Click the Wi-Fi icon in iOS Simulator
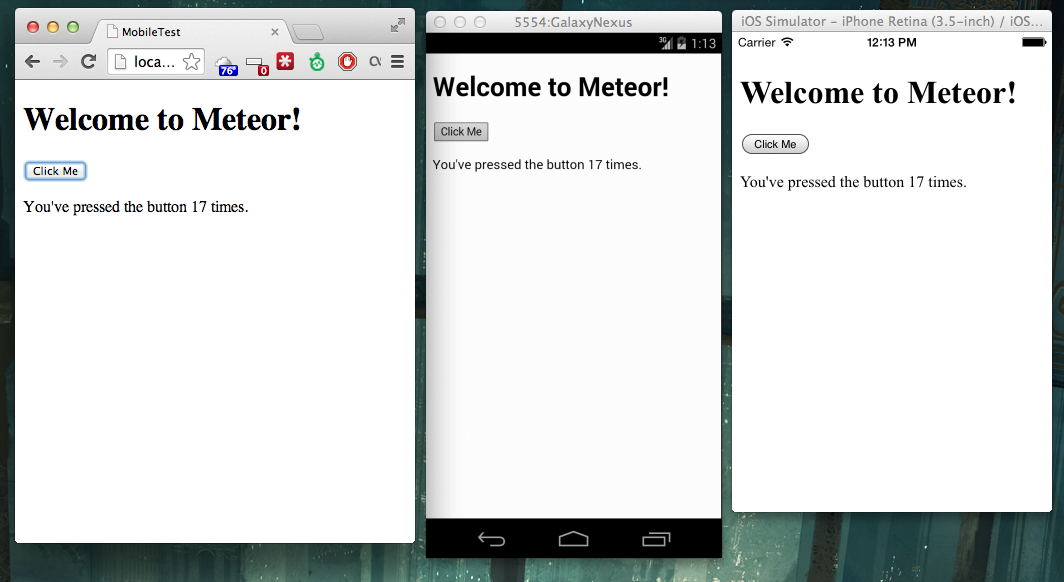Image resolution: width=1064 pixels, height=582 pixels. [x=787, y=42]
